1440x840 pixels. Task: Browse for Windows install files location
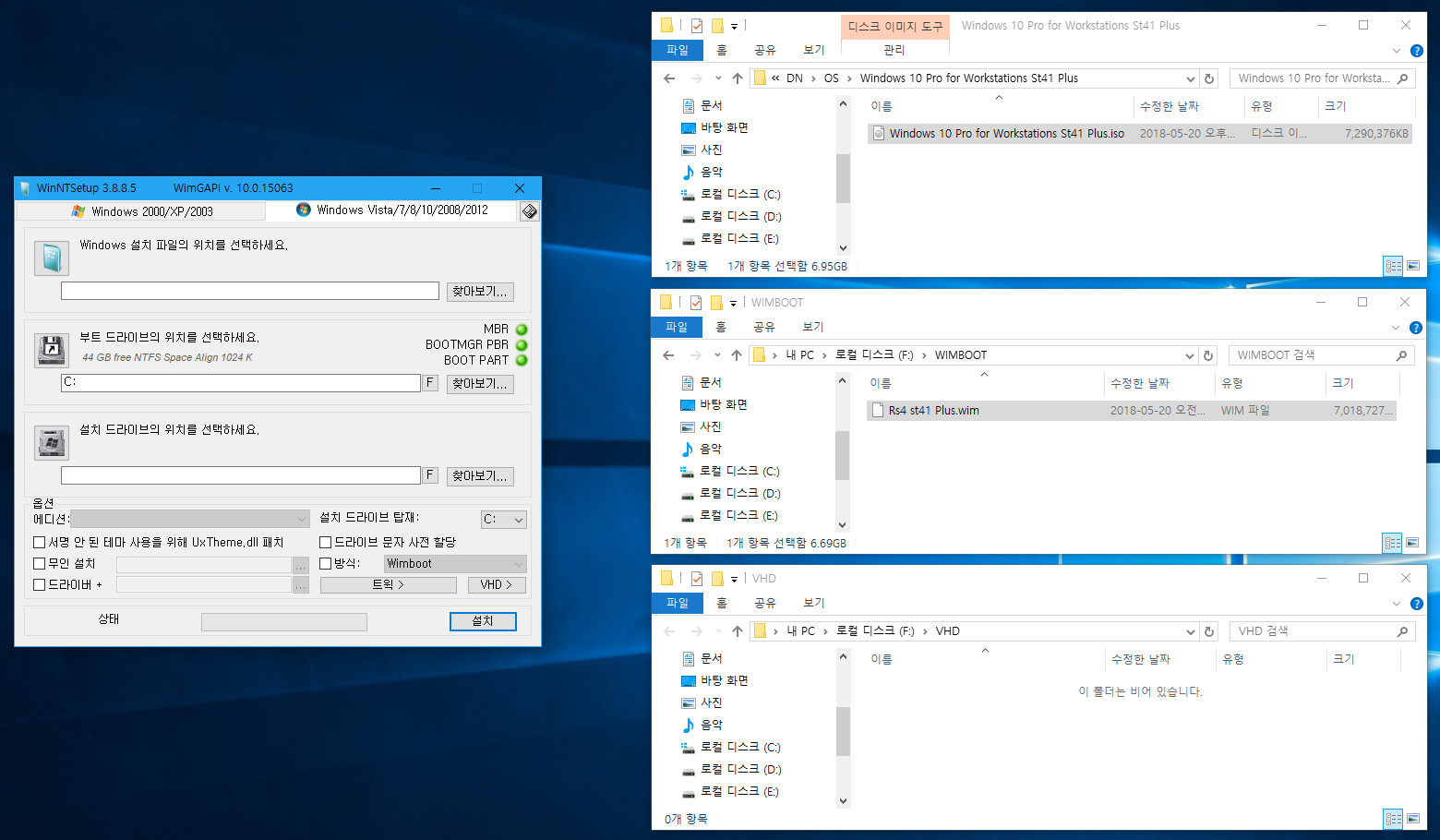tap(480, 292)
